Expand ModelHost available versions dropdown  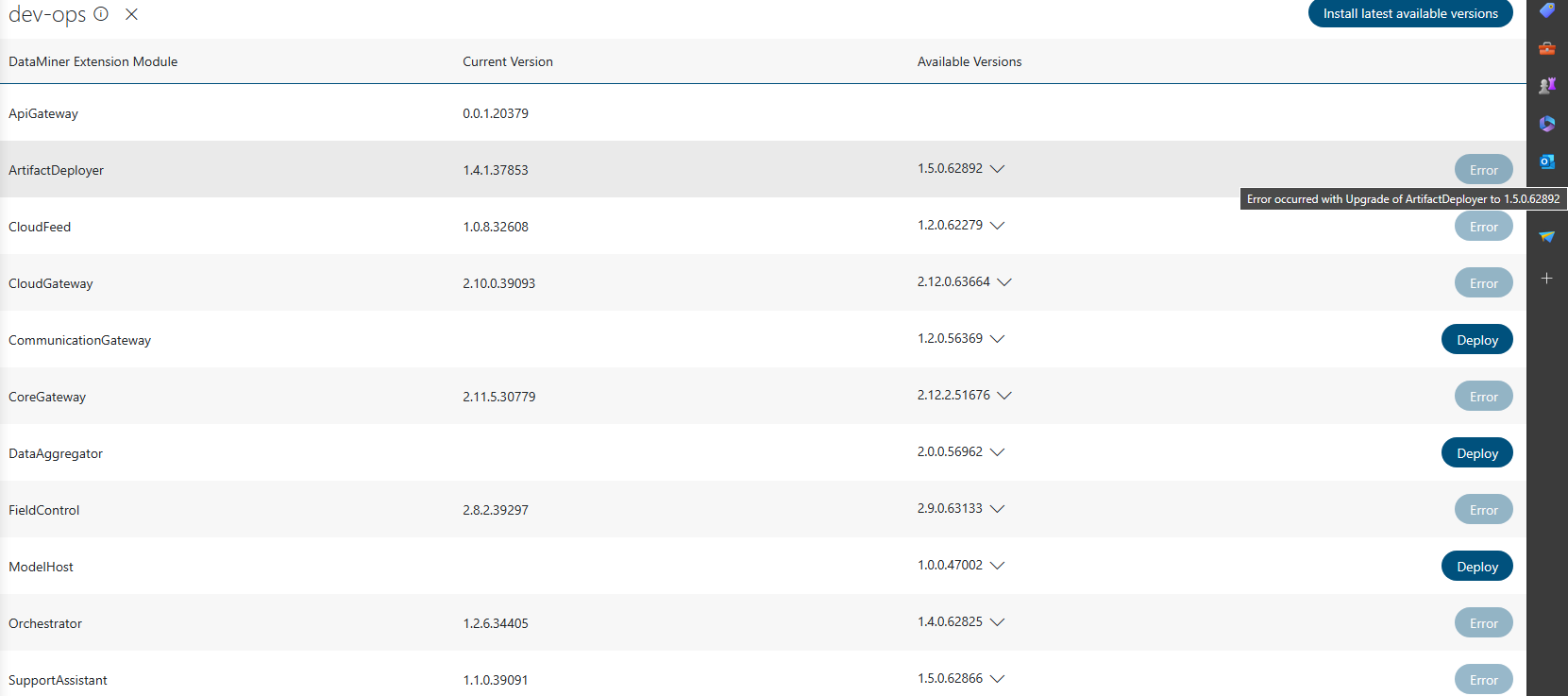(x=997, y=566)
